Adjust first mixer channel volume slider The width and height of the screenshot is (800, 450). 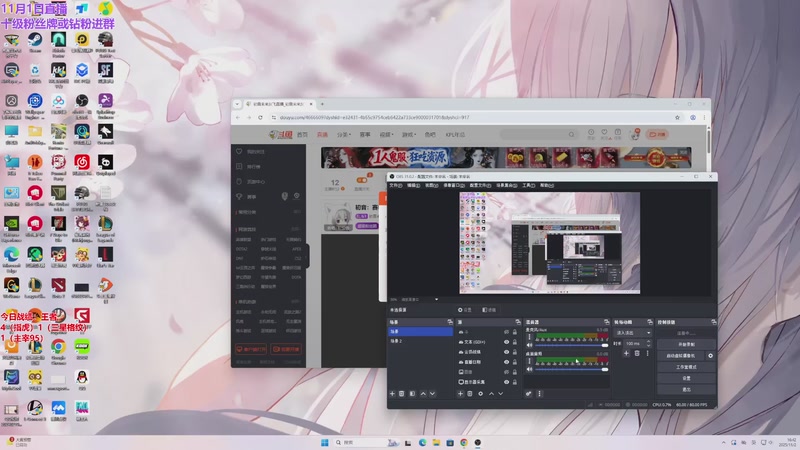coord(572,345)
